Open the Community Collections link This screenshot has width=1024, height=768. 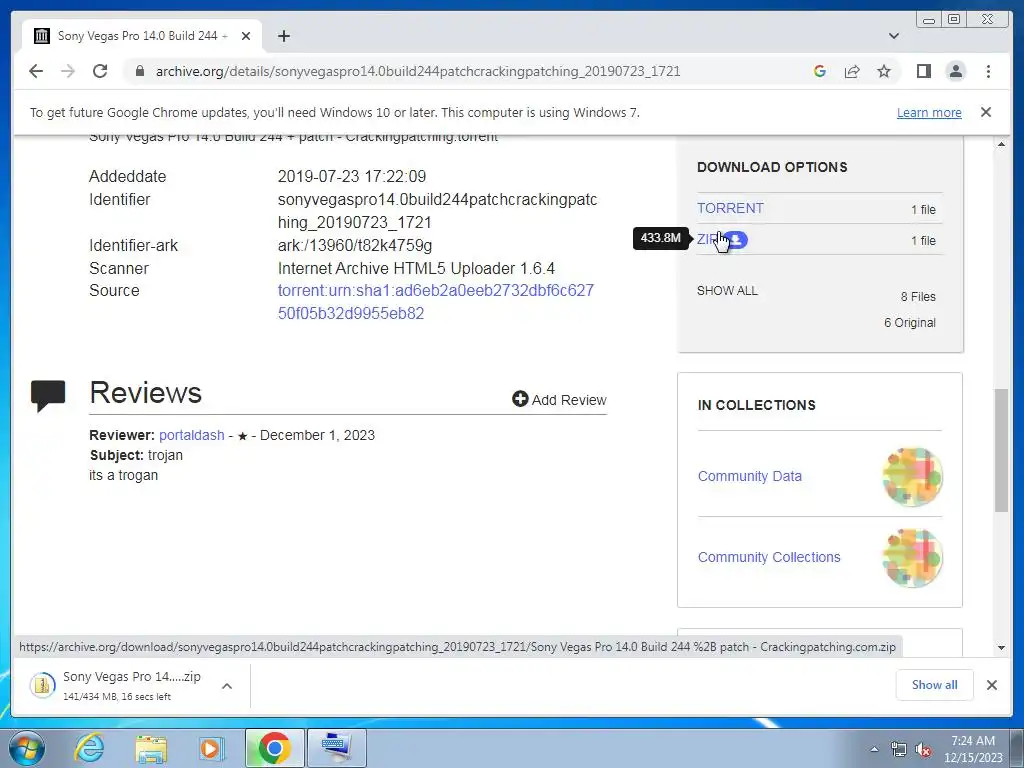769,557
